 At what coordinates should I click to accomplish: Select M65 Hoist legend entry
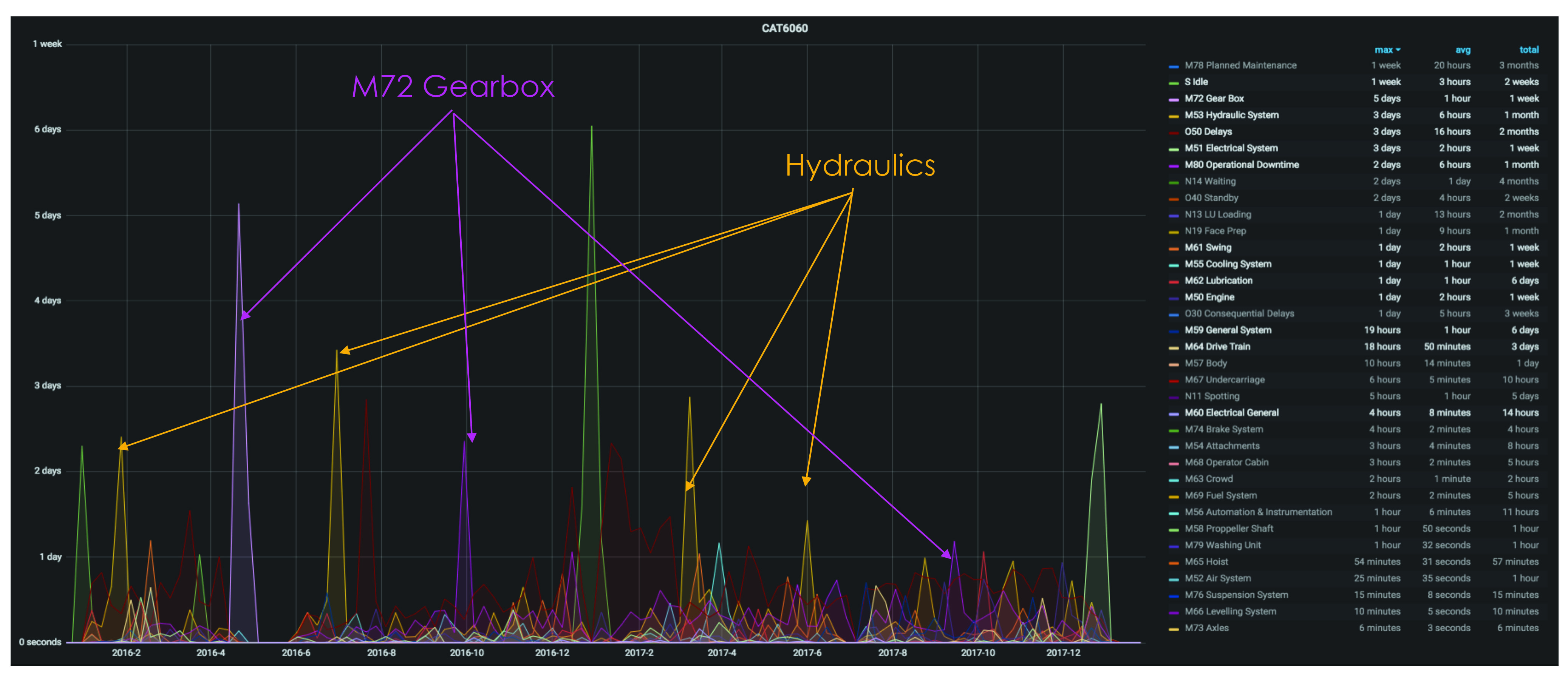(1206, 561)
